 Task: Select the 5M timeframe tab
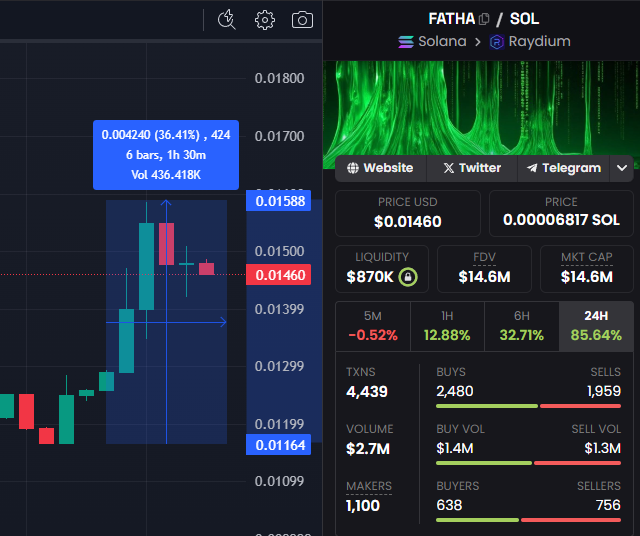tap(373, 326)
